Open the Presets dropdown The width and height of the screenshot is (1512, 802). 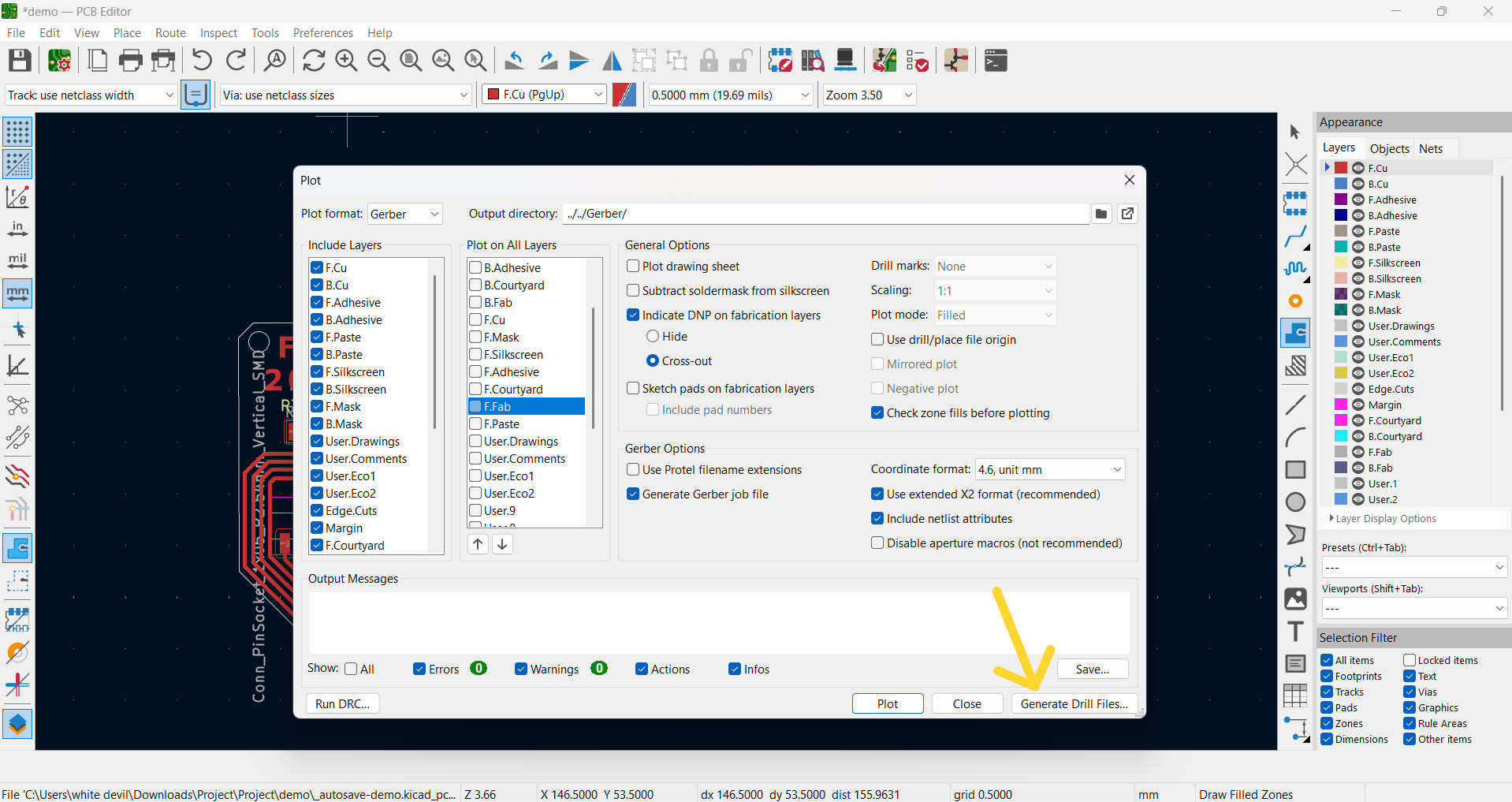tap(1414, 567)
